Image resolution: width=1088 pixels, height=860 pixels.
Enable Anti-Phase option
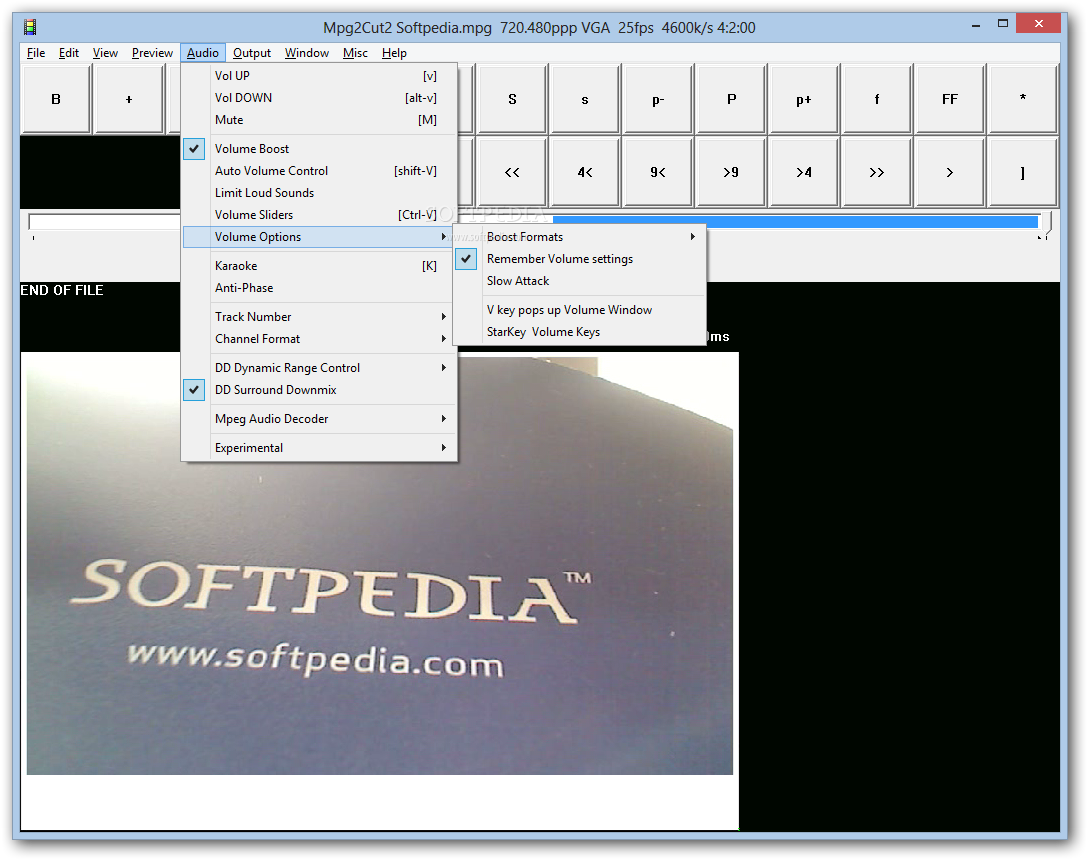319,288
